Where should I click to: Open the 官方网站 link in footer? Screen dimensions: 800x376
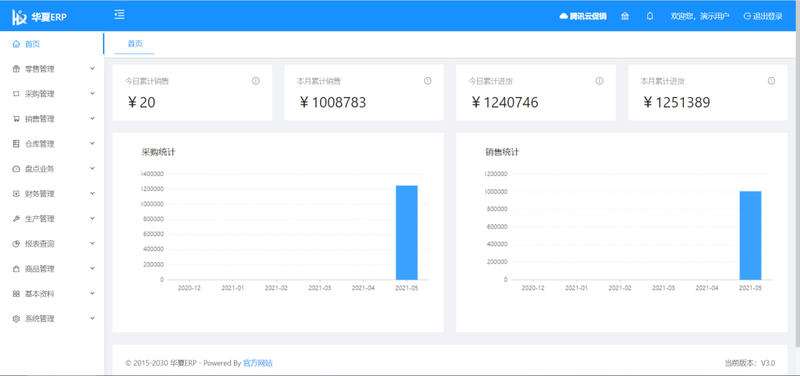coord(258,363)
